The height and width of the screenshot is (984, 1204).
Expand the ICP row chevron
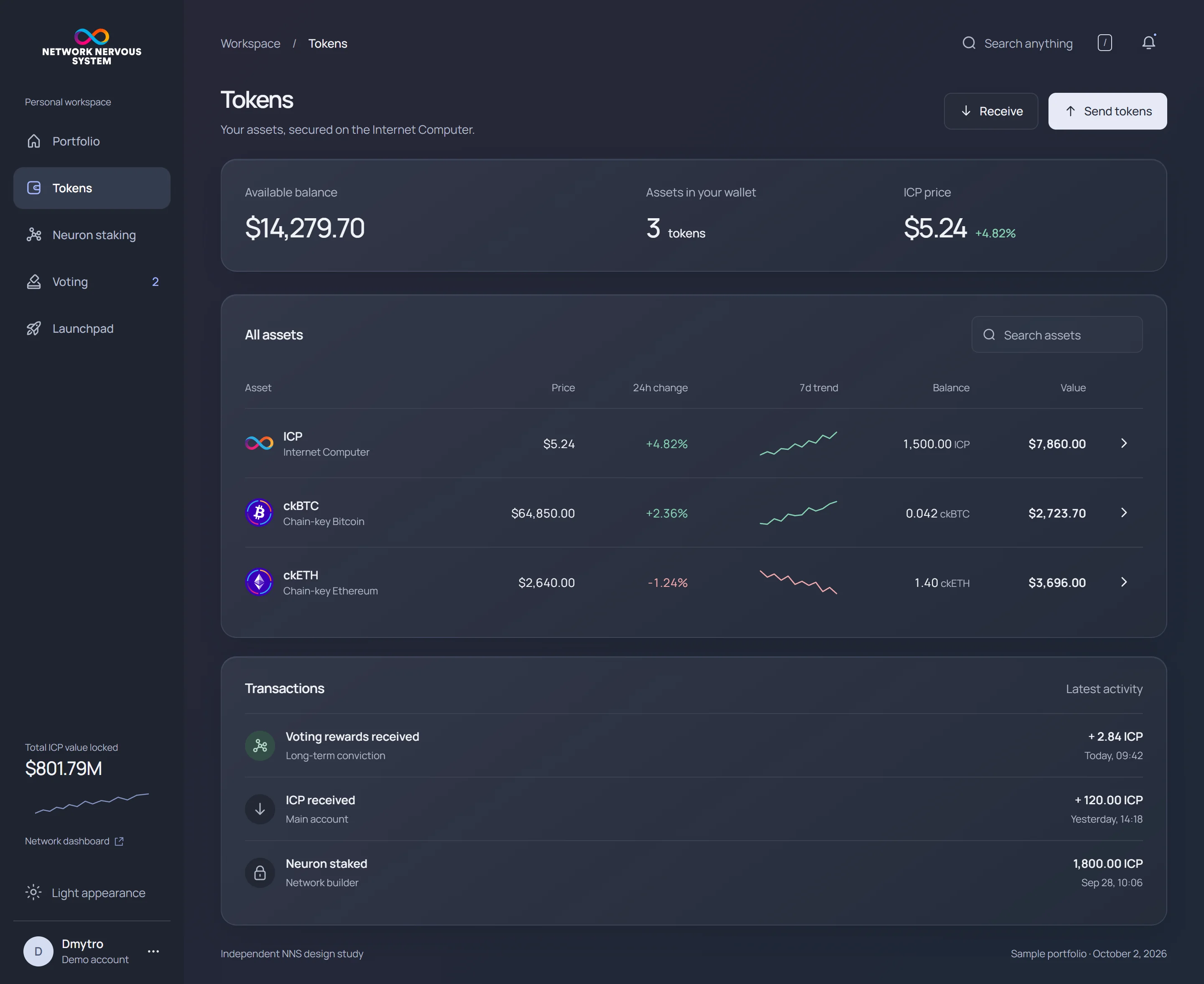click(1124, 443)
